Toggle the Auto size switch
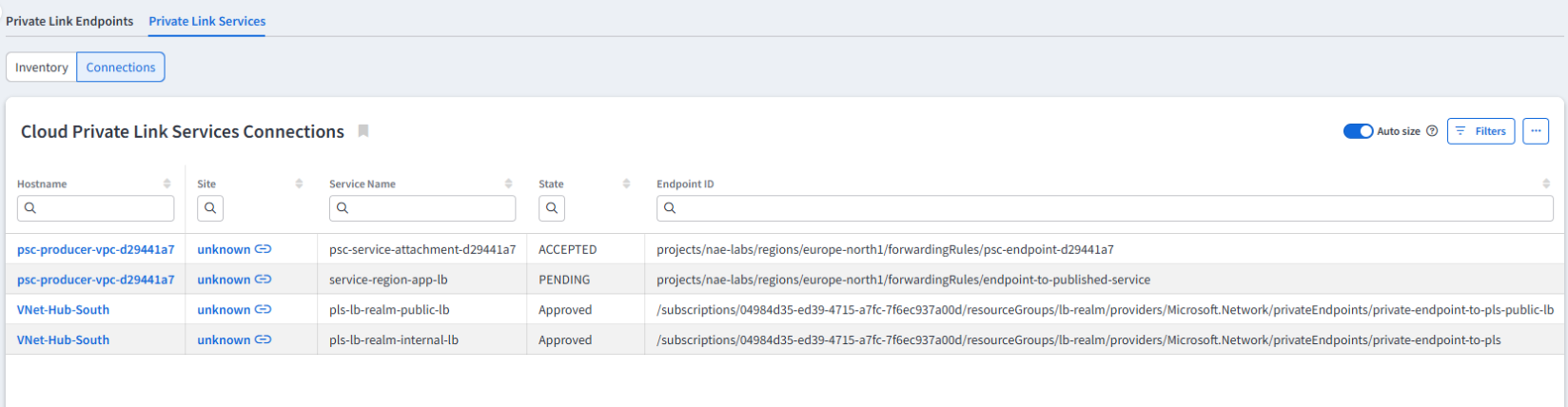This screenshot has height=407, width=1568. click(1357, 131)
